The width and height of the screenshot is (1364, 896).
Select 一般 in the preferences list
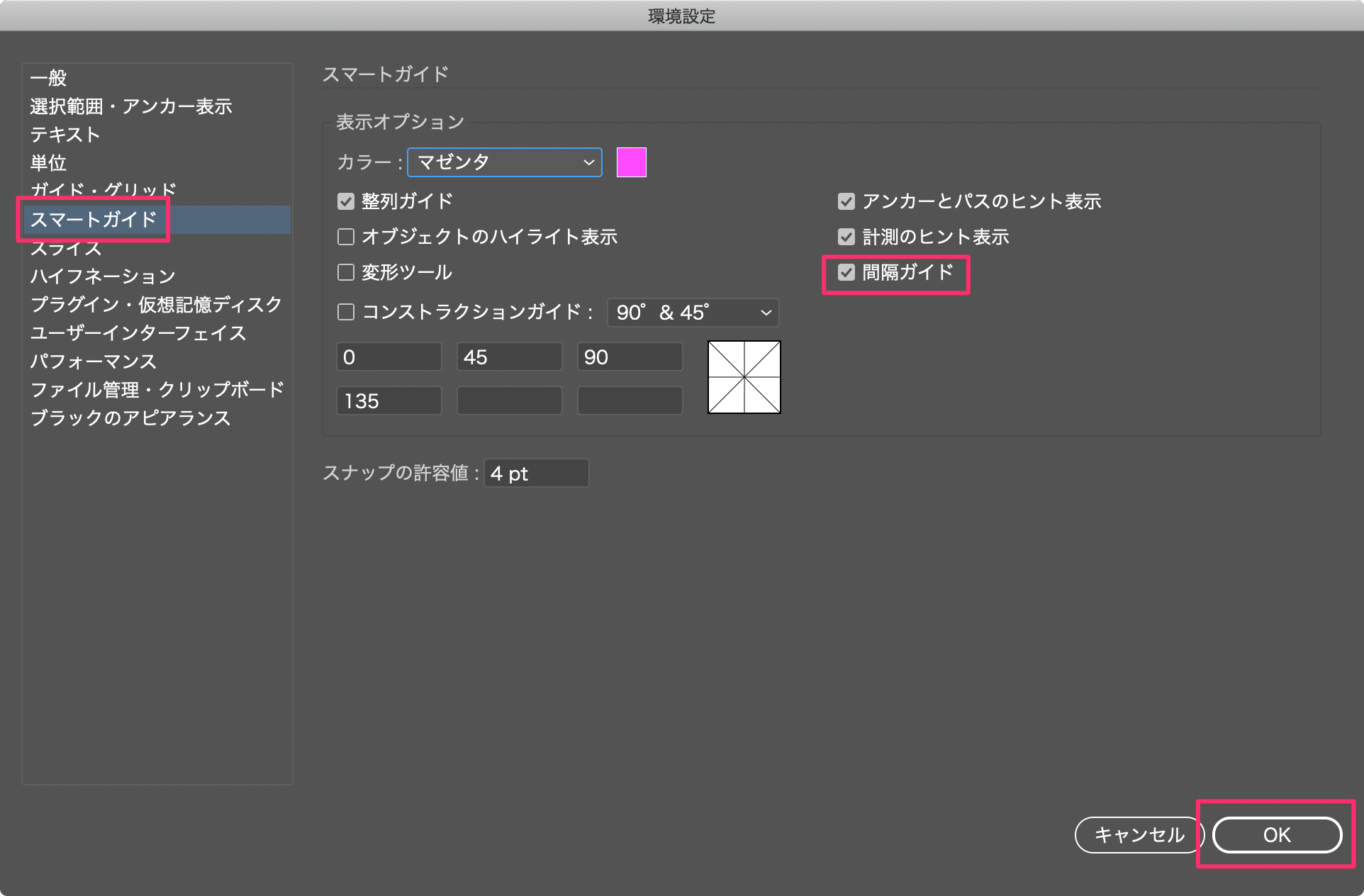point(157,78)
